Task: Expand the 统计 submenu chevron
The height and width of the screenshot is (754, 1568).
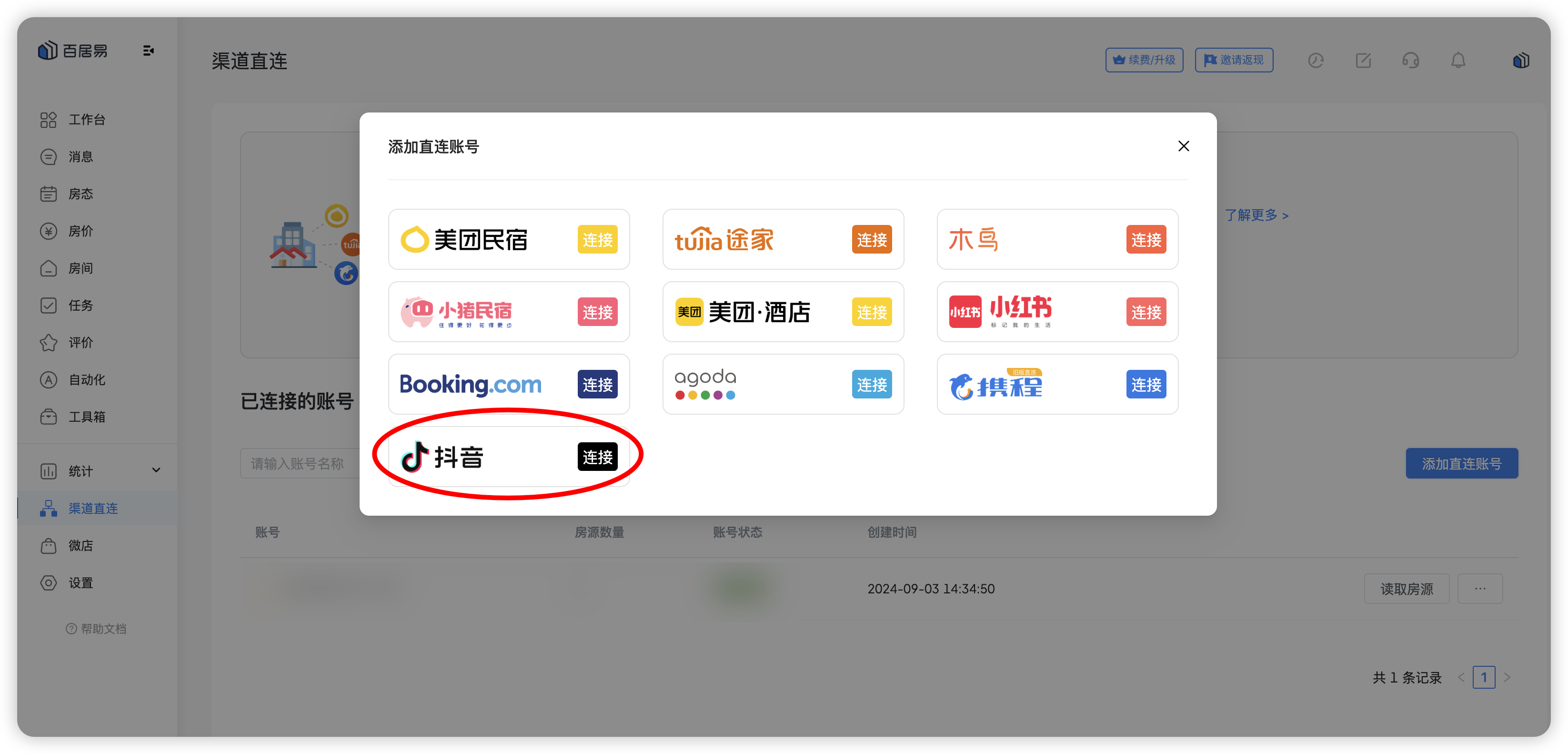Action: pos(156,470)
